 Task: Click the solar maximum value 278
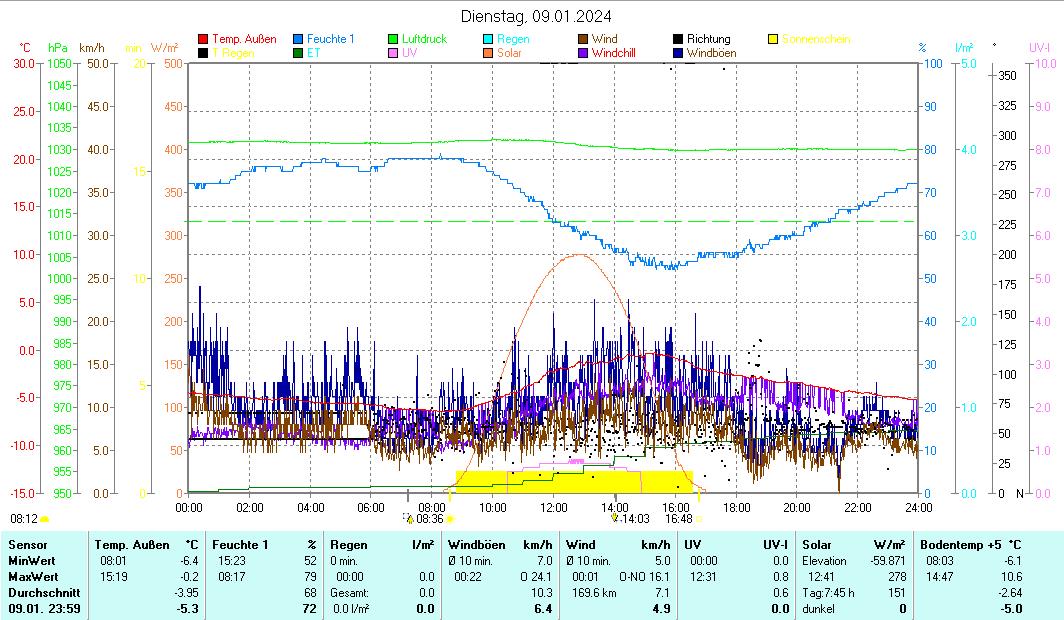(897, 577)
